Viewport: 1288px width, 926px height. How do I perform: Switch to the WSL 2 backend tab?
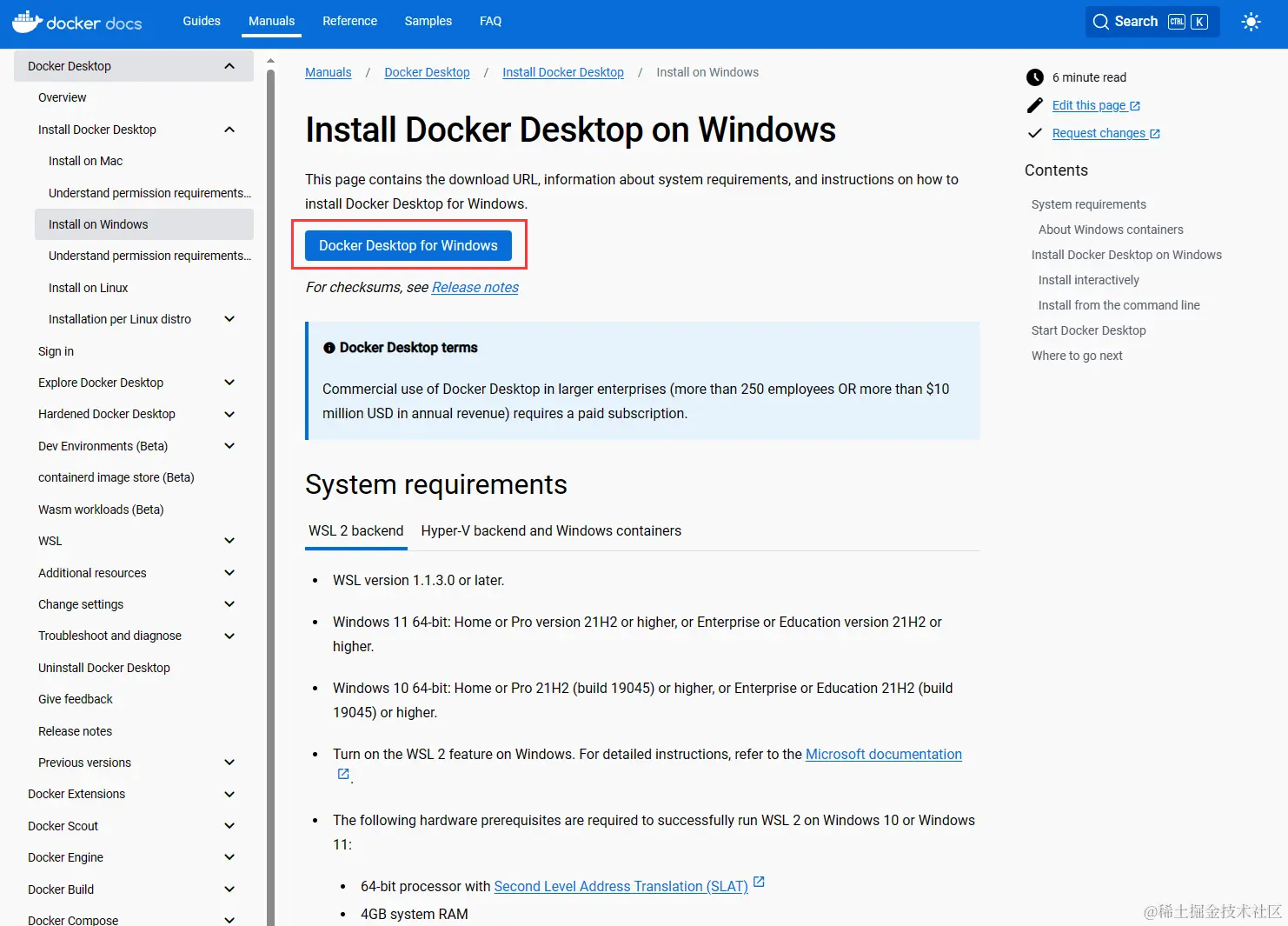pos(356,531)
